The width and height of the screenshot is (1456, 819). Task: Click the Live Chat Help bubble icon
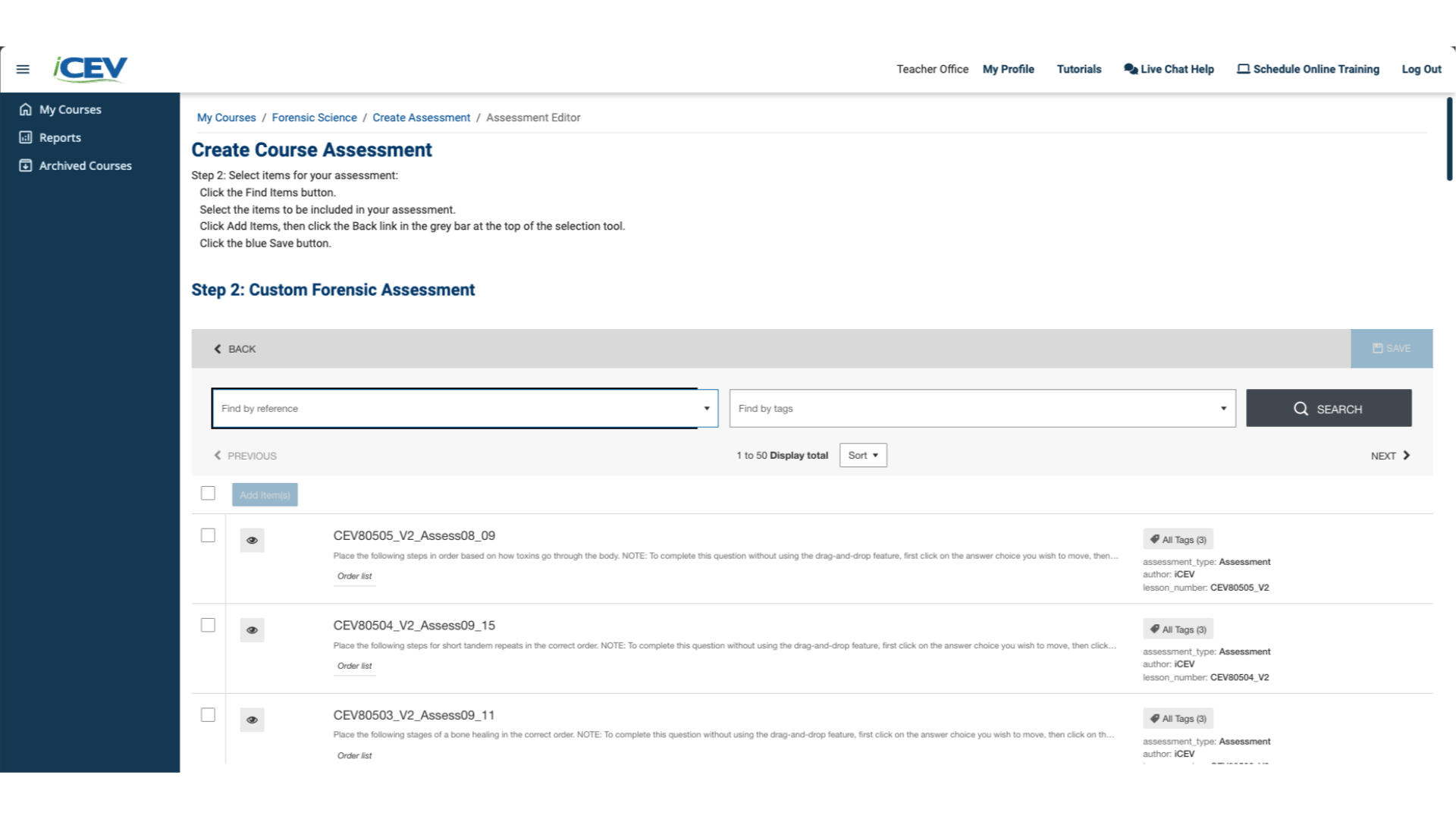pyautogui.click(x=1131, y=69)
